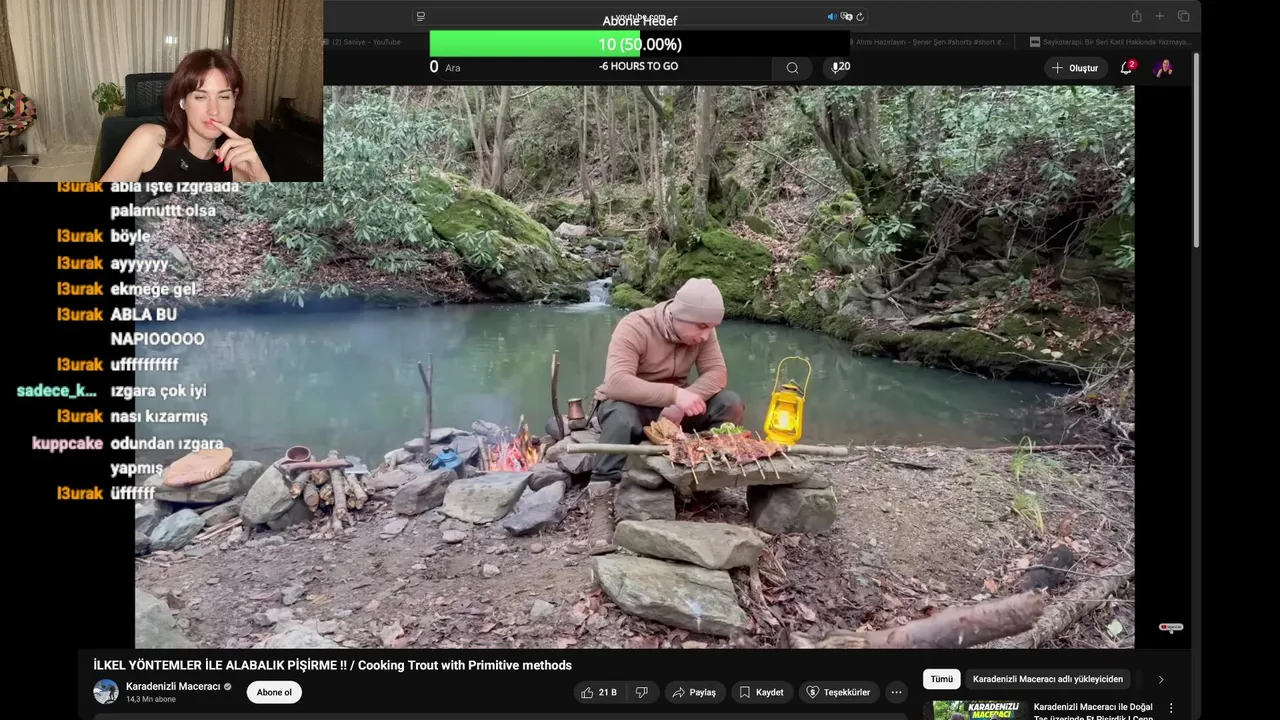Open the Safari reader icon in address bar
The width and height of the screenshot is (1280, 720).
421,16
